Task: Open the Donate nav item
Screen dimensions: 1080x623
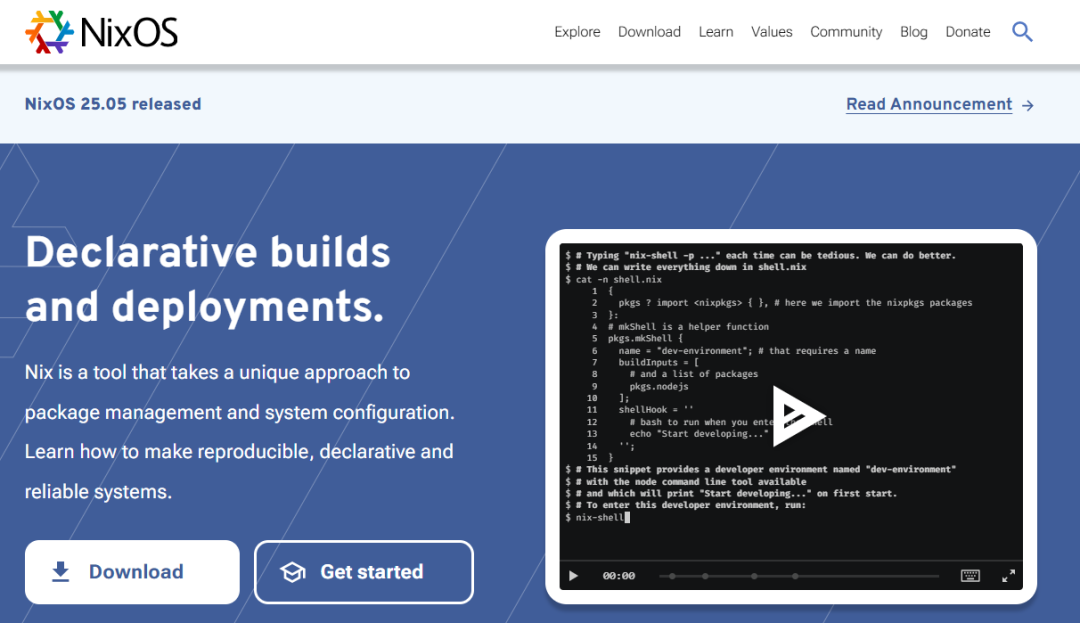Action: (968, 32)
